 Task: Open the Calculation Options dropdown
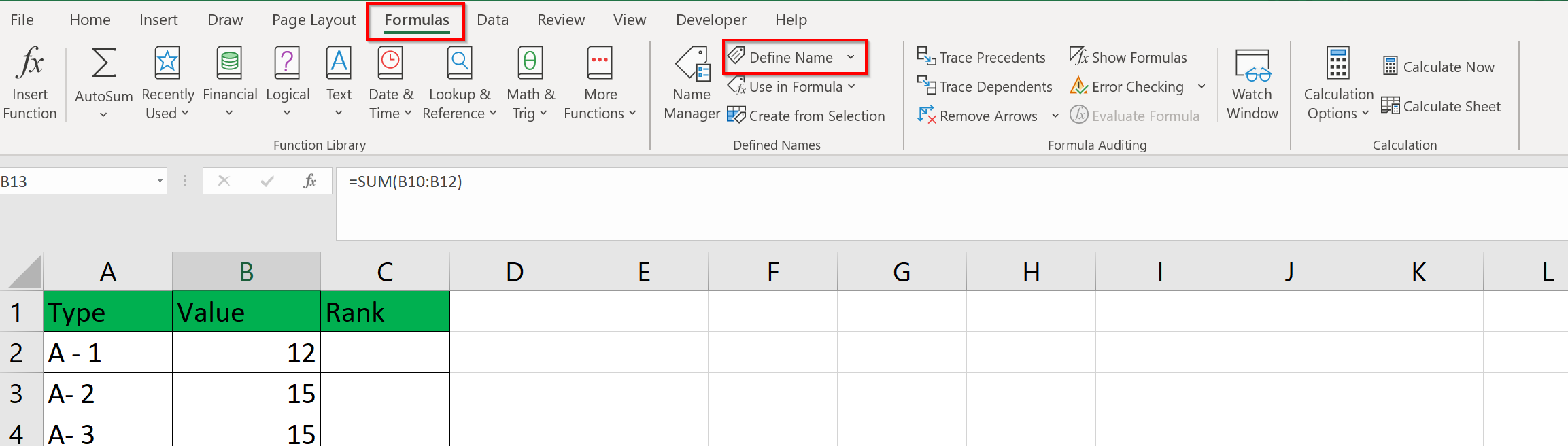point(1337,83)
